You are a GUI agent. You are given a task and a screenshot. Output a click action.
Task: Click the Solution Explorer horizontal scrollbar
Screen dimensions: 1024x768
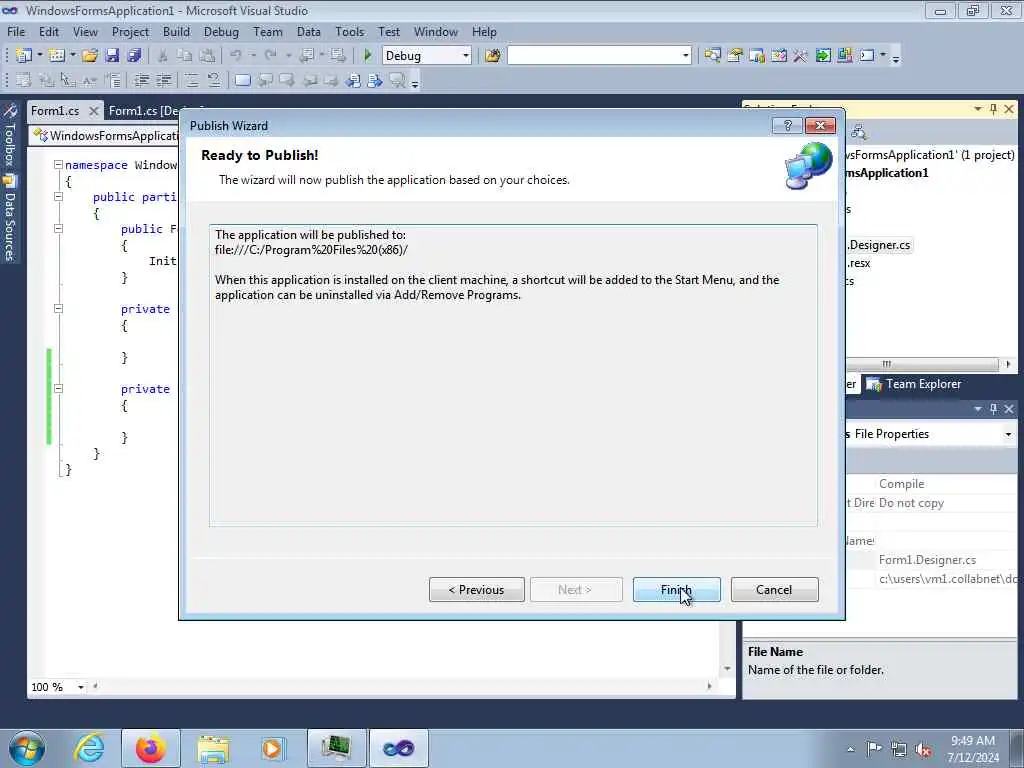click(x=922, y=364)
